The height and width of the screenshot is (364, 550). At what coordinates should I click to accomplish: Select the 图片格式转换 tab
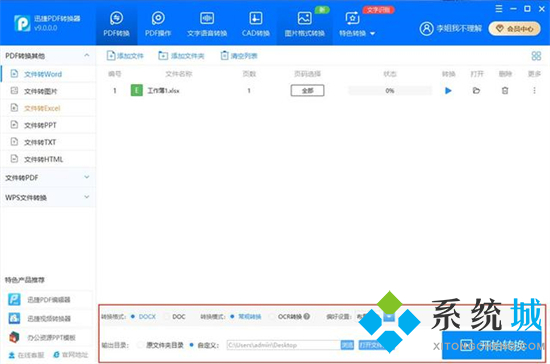coord(304,24)
